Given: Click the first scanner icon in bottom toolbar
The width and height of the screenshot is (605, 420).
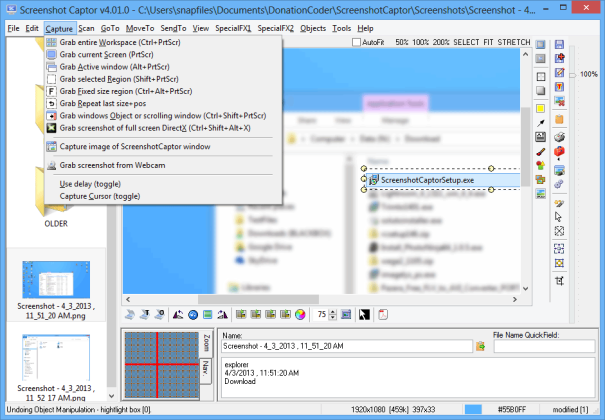Looking at the screenshot, I should click(x=130, y=315).
